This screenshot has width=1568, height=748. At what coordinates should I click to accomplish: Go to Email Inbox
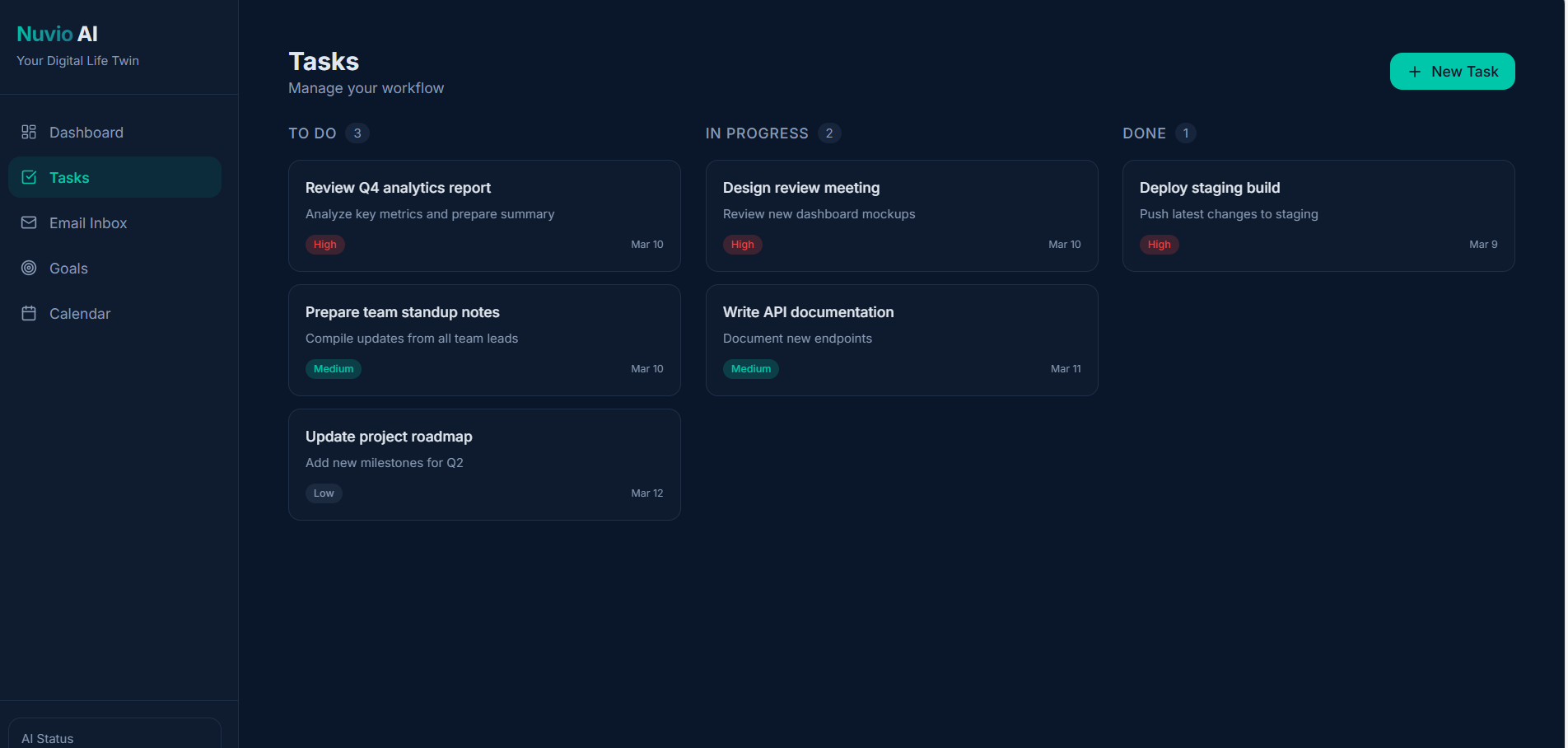[x=114, y=222]
